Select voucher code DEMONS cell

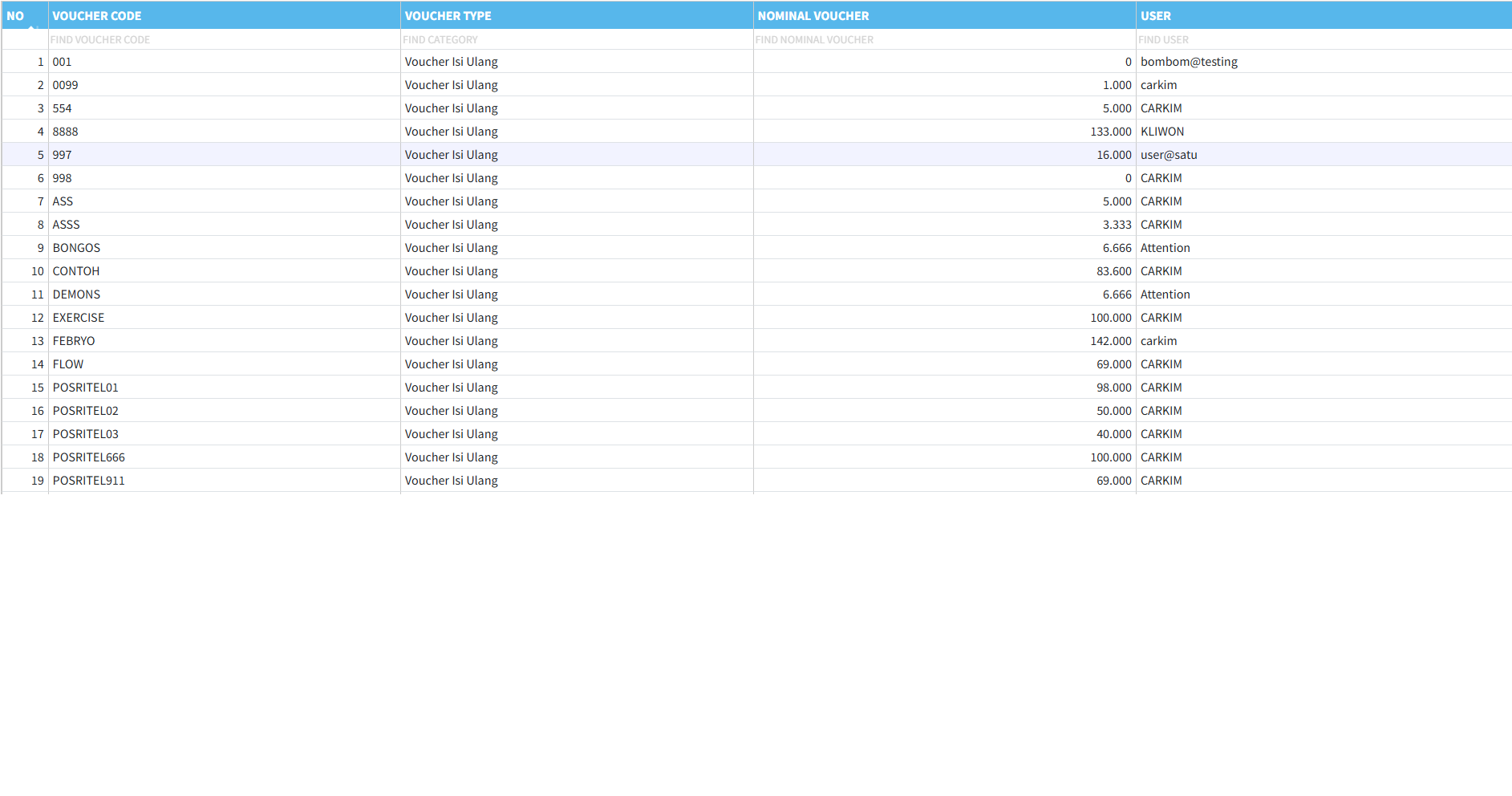click(x=225, y=294)
